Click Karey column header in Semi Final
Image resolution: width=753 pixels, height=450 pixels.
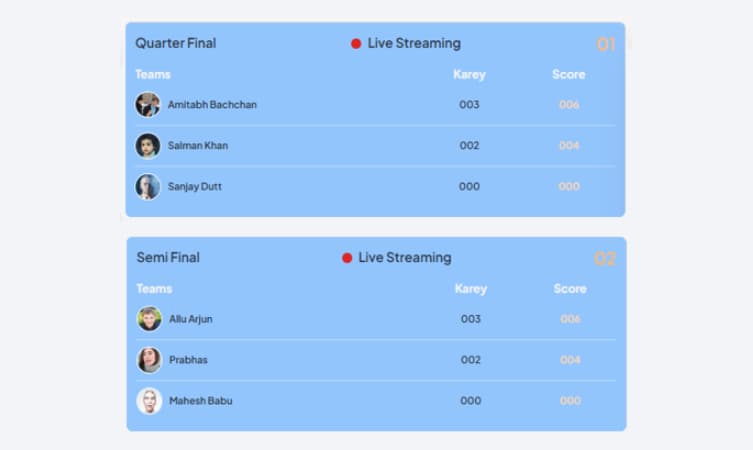[471, 289]
